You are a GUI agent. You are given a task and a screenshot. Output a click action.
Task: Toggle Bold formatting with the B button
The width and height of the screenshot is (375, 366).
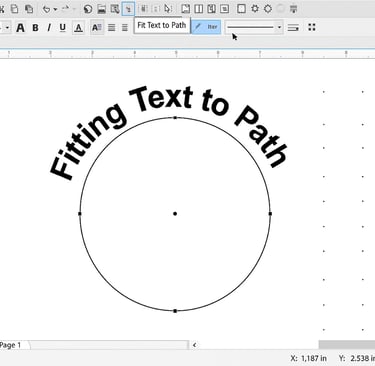tap(35, 28)
